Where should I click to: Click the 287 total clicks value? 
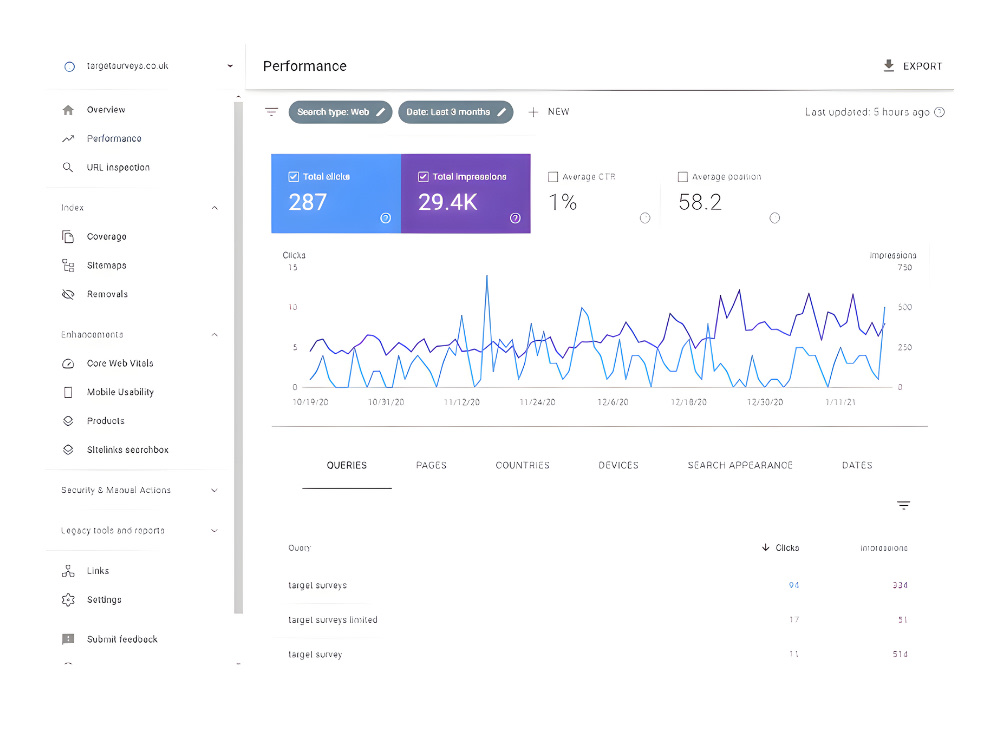(307, 202)
